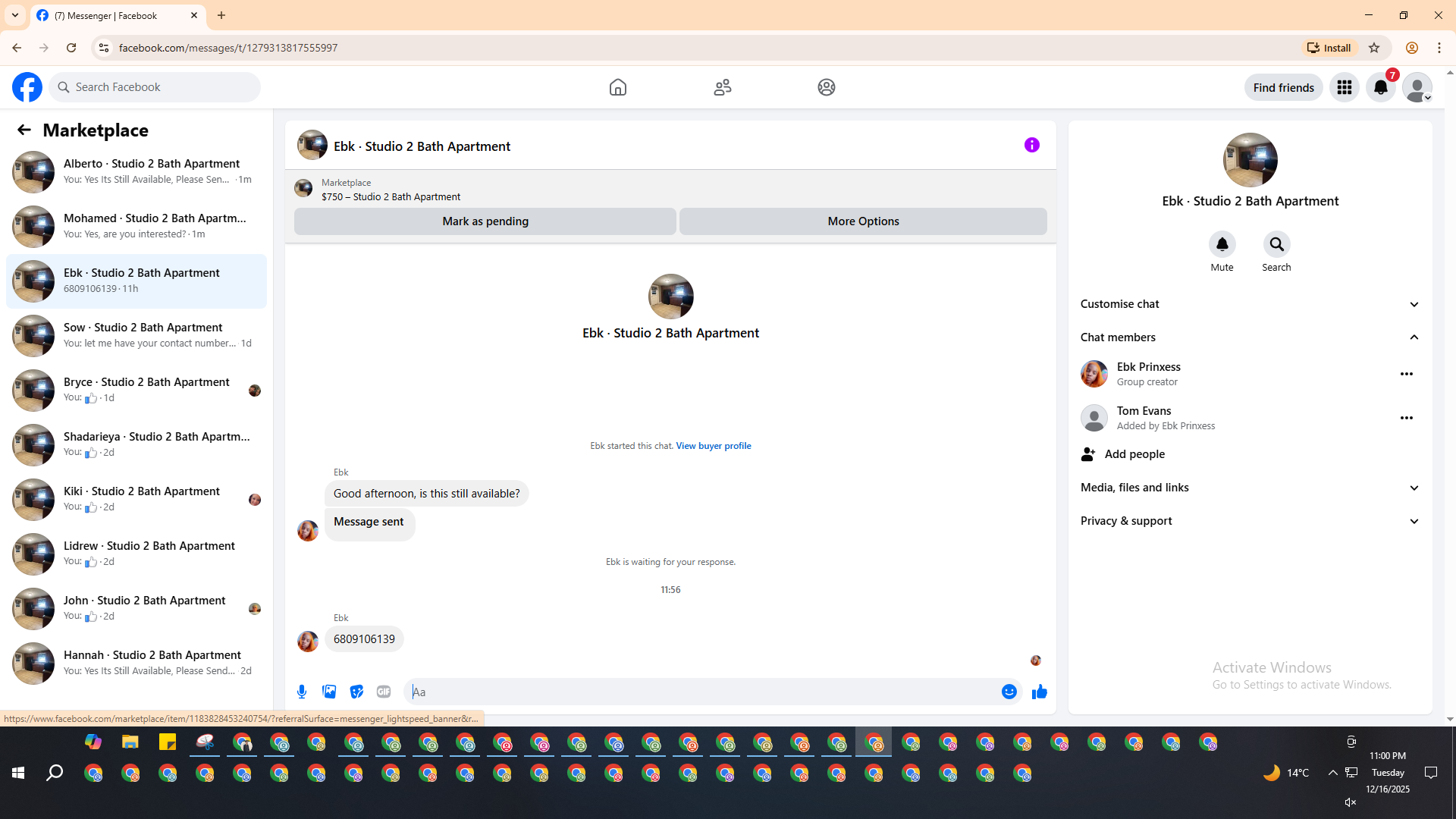
Task: Open the Chrome three-dot menu
Action: pos(1439,48)
